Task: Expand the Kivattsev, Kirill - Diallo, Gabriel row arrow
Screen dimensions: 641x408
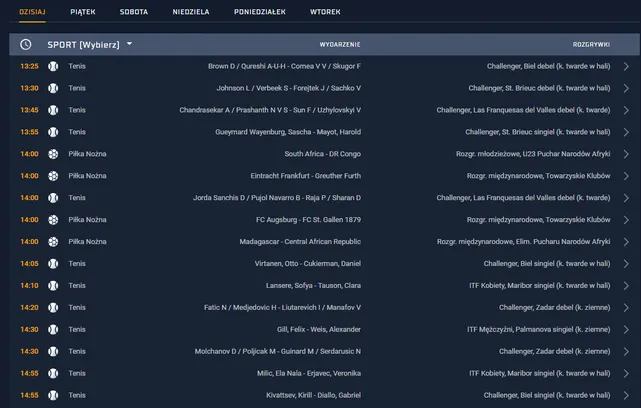Action: pyautogui.click(x=626, y=396)
